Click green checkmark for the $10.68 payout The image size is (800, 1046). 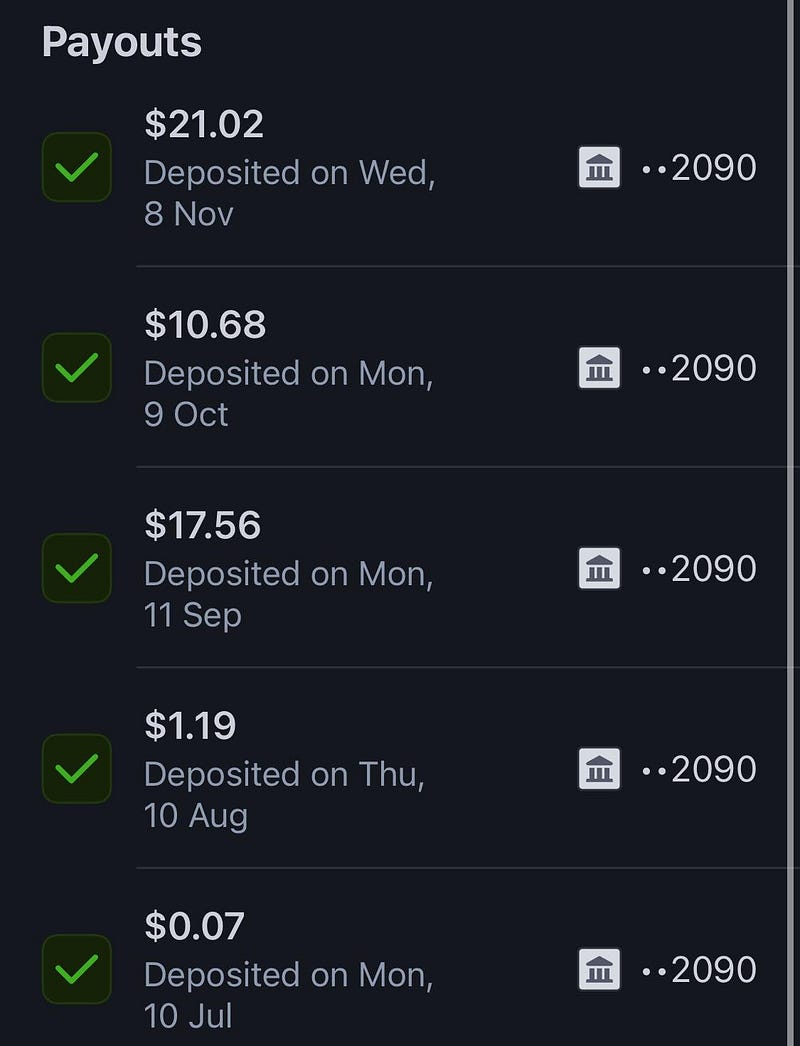[x=77, y=368]
